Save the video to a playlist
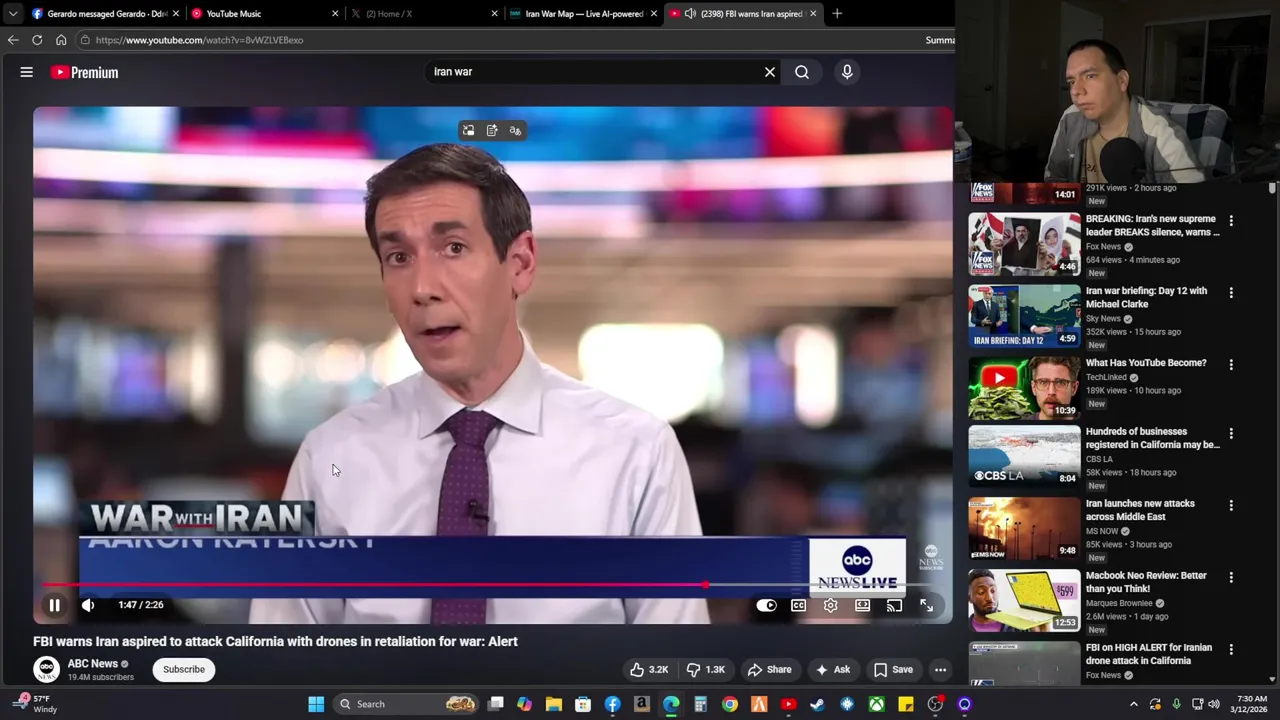 pyautogui.click(x=893, y=670)
